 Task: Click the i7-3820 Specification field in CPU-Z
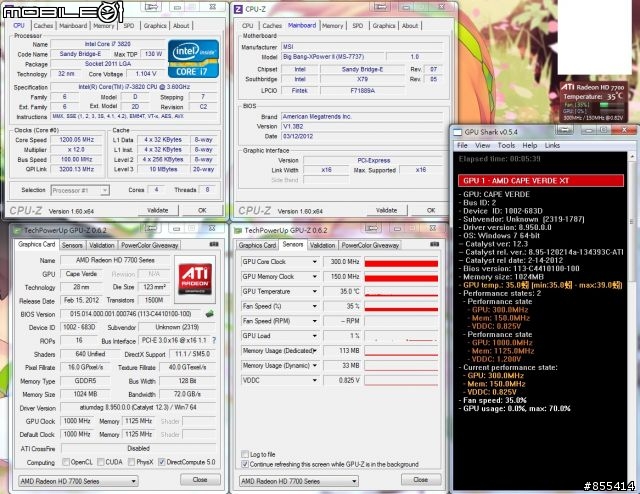[x=134, y=87]
